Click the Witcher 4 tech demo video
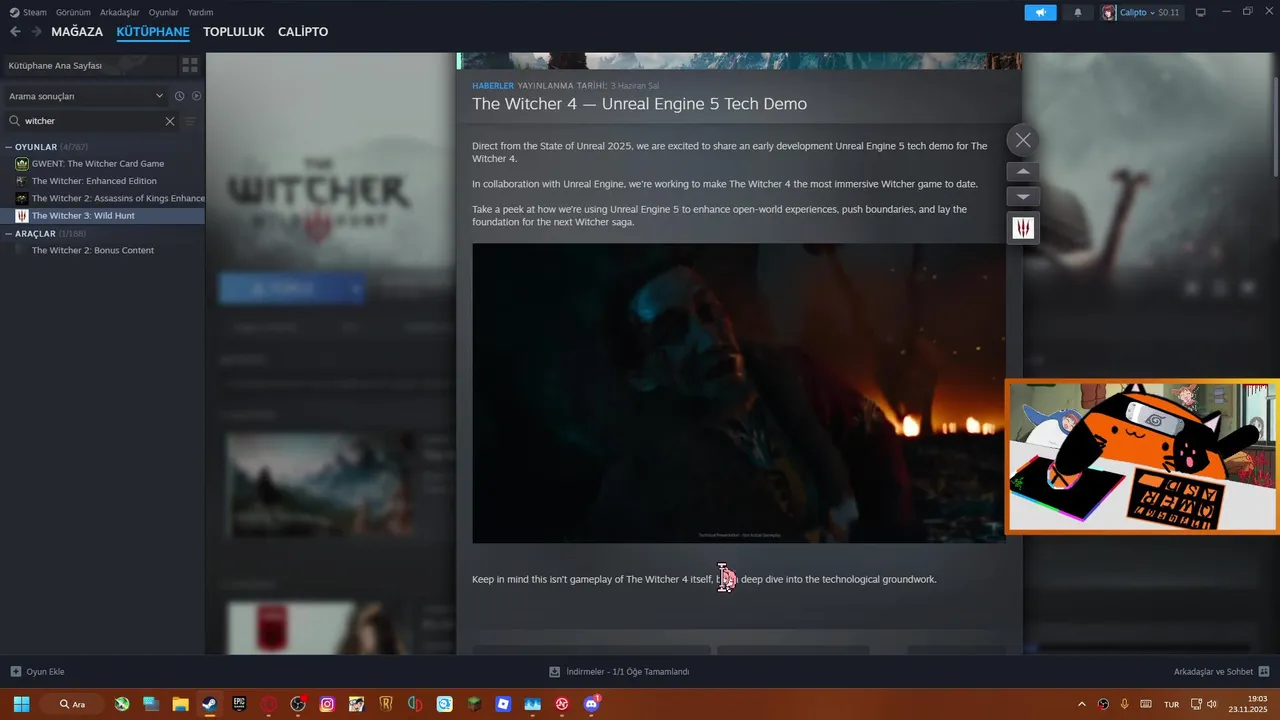This screenshot has width=1280, height=720. 739,393
